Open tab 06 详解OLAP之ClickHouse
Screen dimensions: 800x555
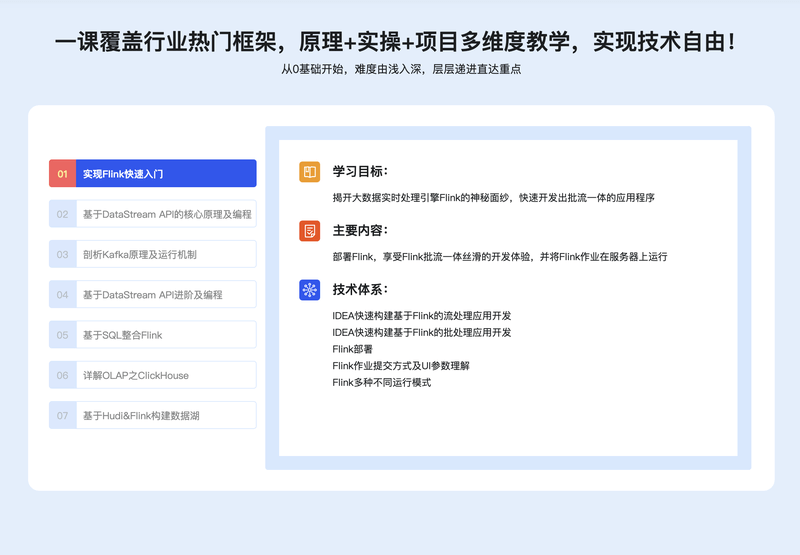[x=153, y=375]
